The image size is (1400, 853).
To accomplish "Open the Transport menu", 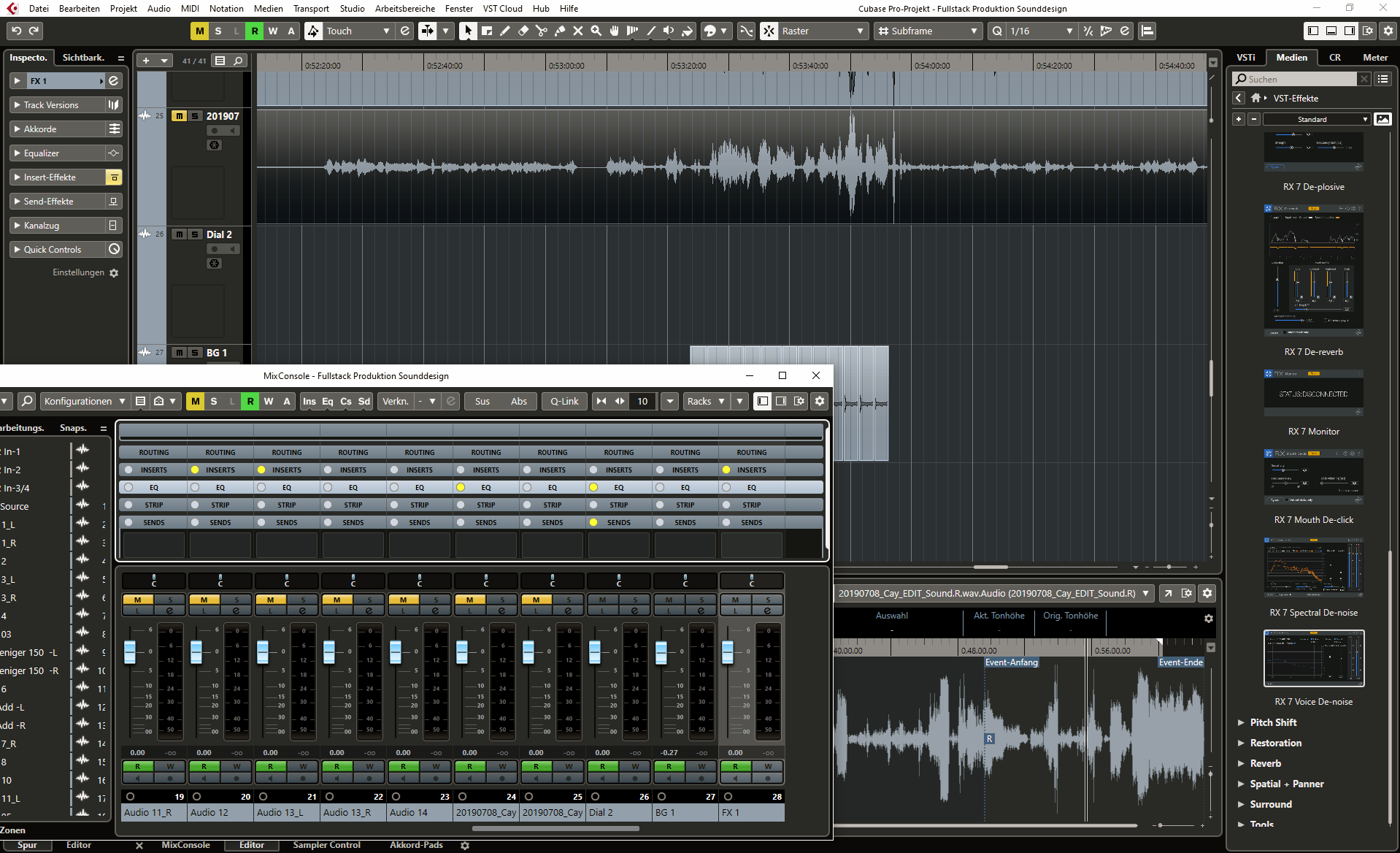I will (311, 9).
